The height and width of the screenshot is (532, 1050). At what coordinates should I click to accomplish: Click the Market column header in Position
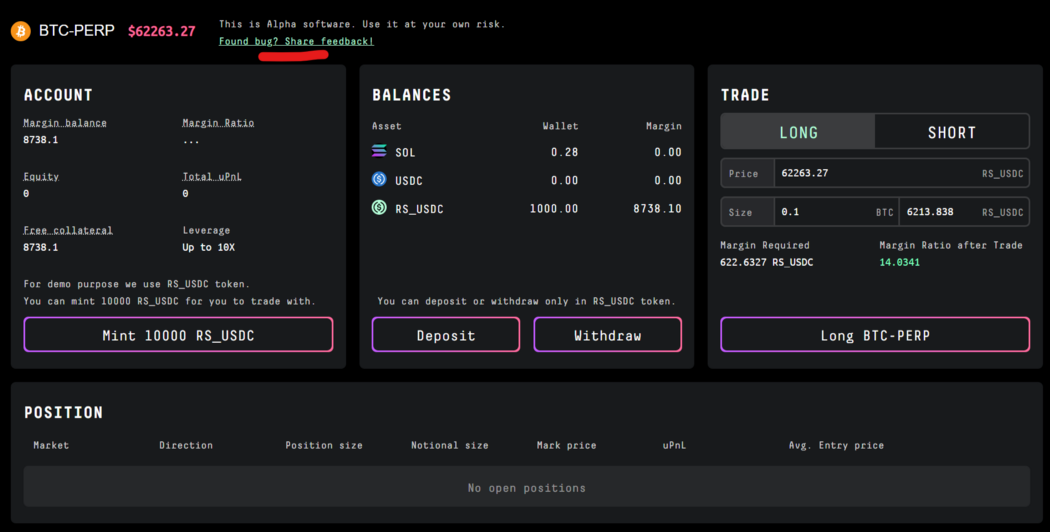pos(51,445)
